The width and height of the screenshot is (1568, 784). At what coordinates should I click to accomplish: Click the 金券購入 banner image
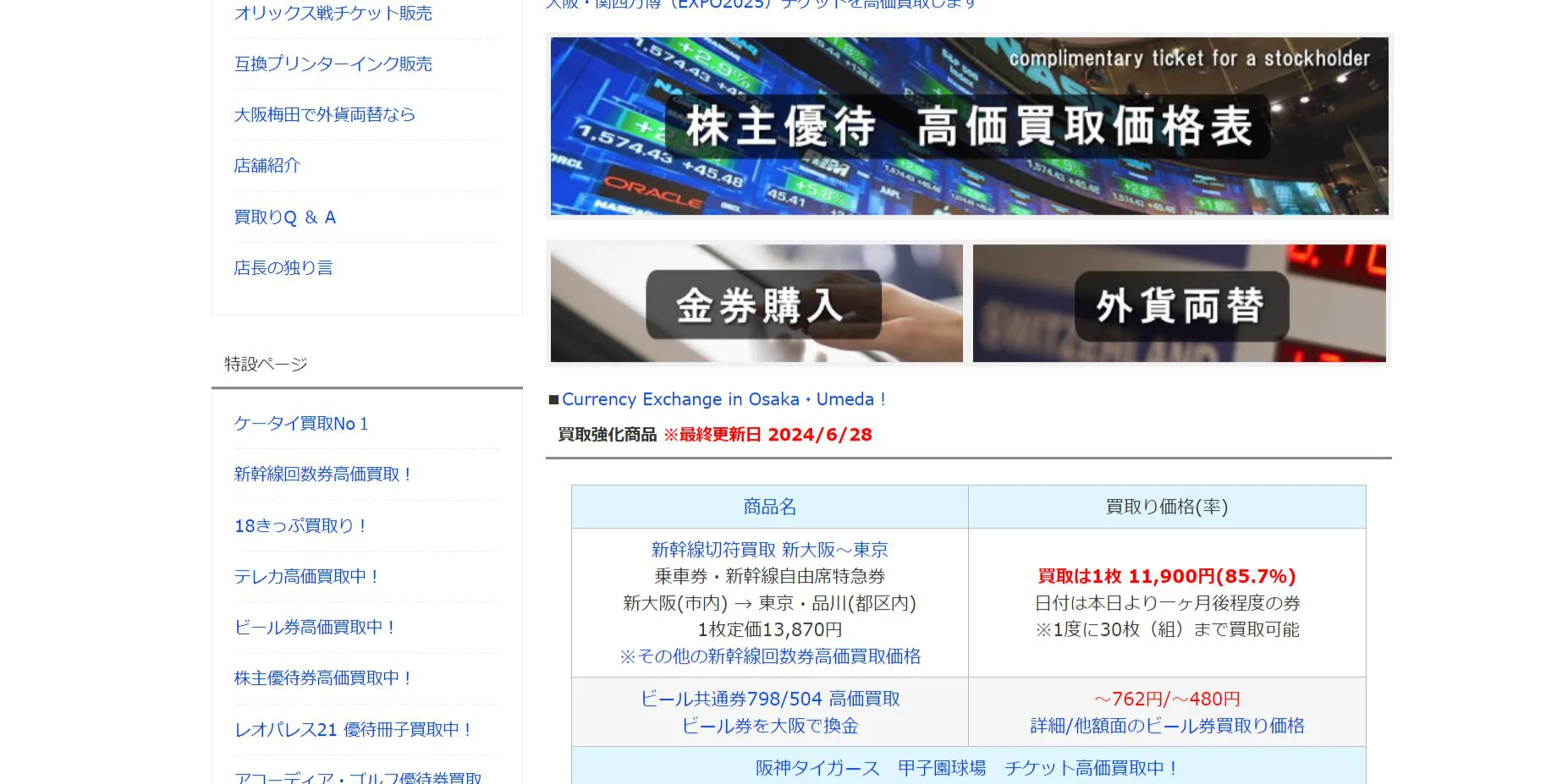(x=756, y=304)
